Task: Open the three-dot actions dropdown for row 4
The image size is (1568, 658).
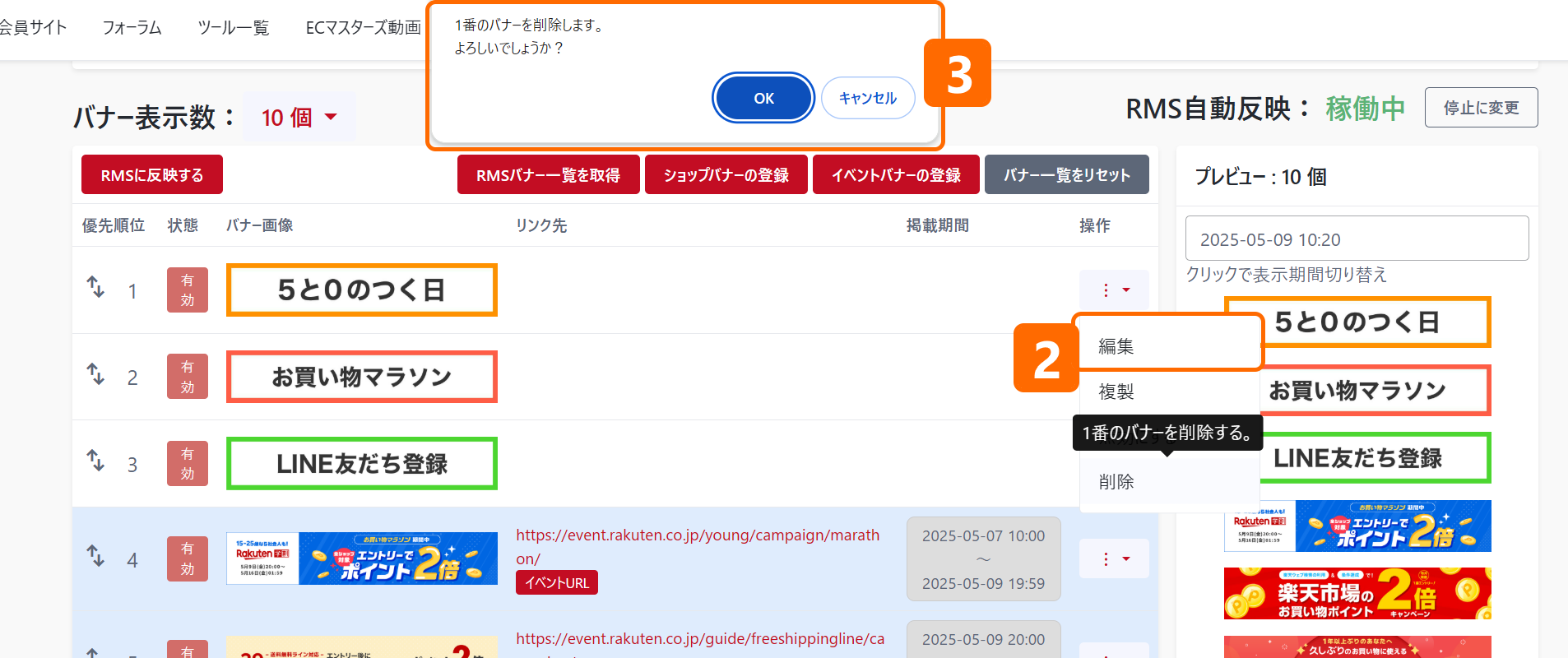Action: pos(1114,559)
